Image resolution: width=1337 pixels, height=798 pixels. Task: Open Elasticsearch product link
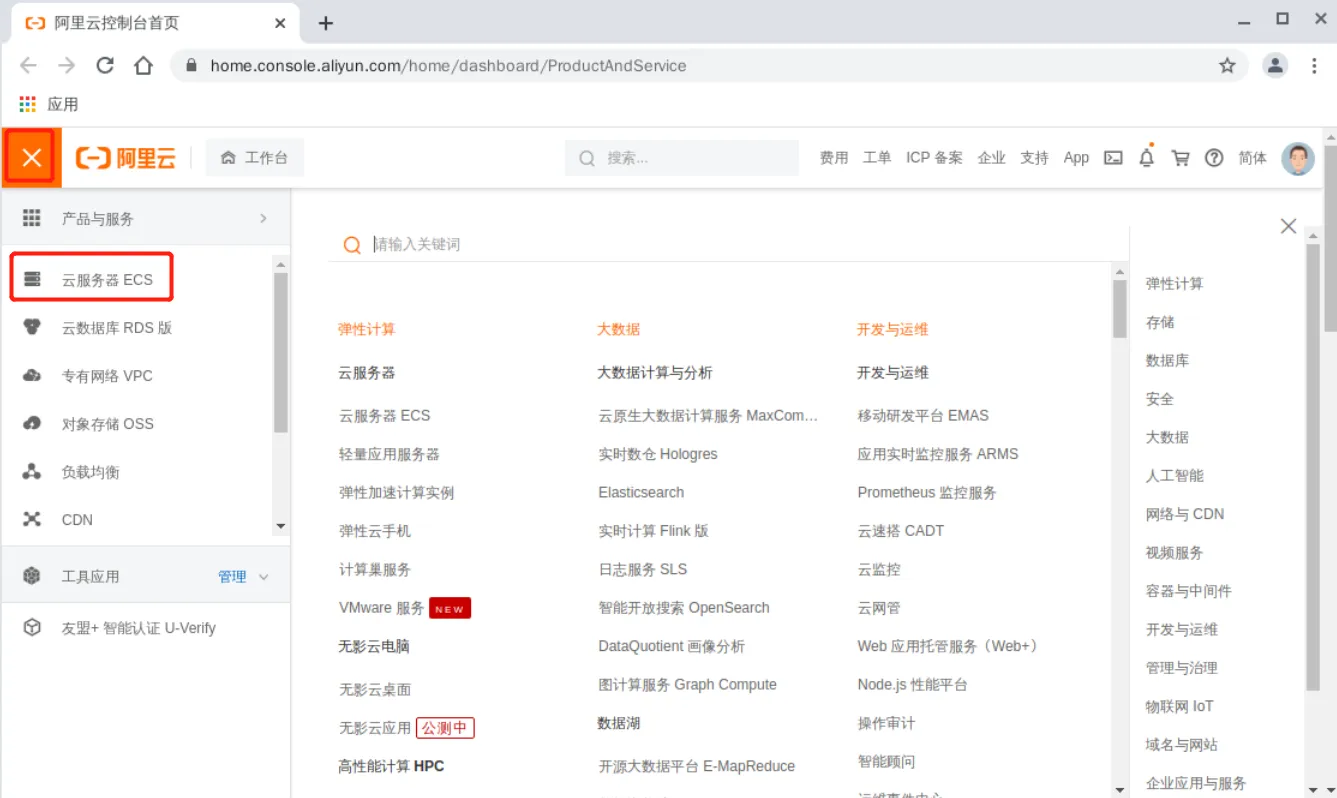641,492
